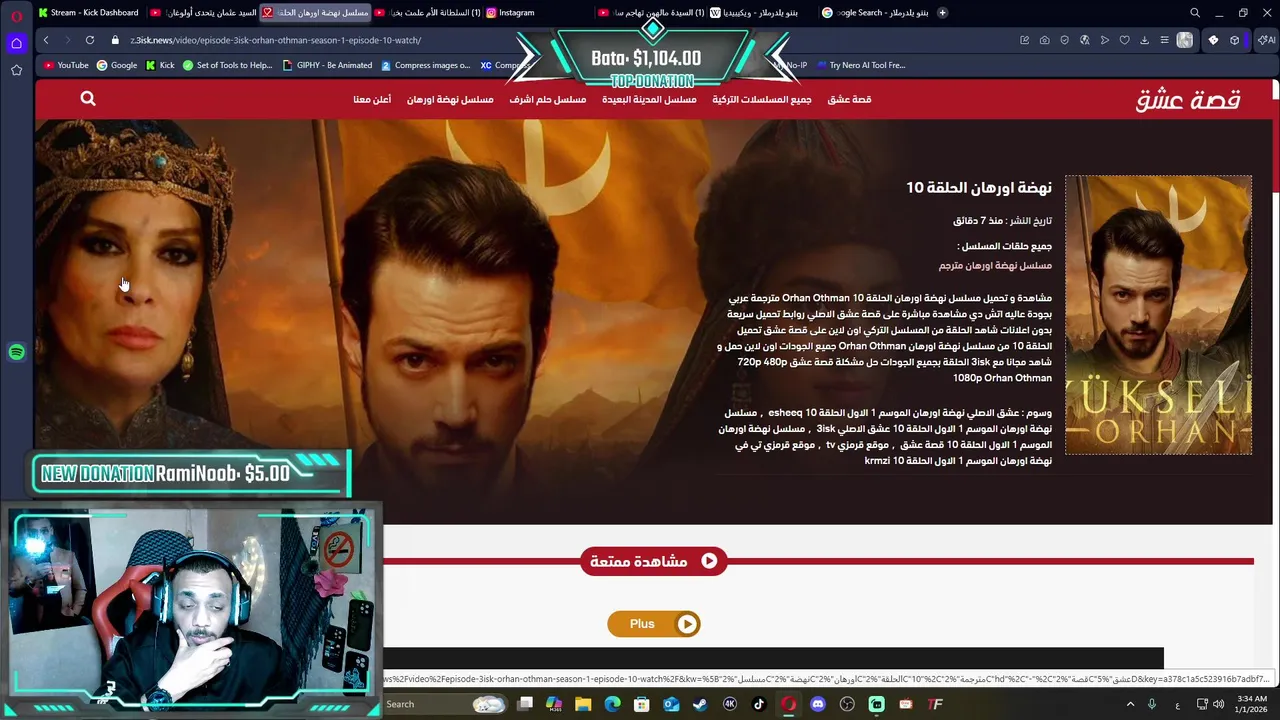Open the privacy shield icon in address bar
This screenshot has width=1280, height=720.
point(1064,40)
